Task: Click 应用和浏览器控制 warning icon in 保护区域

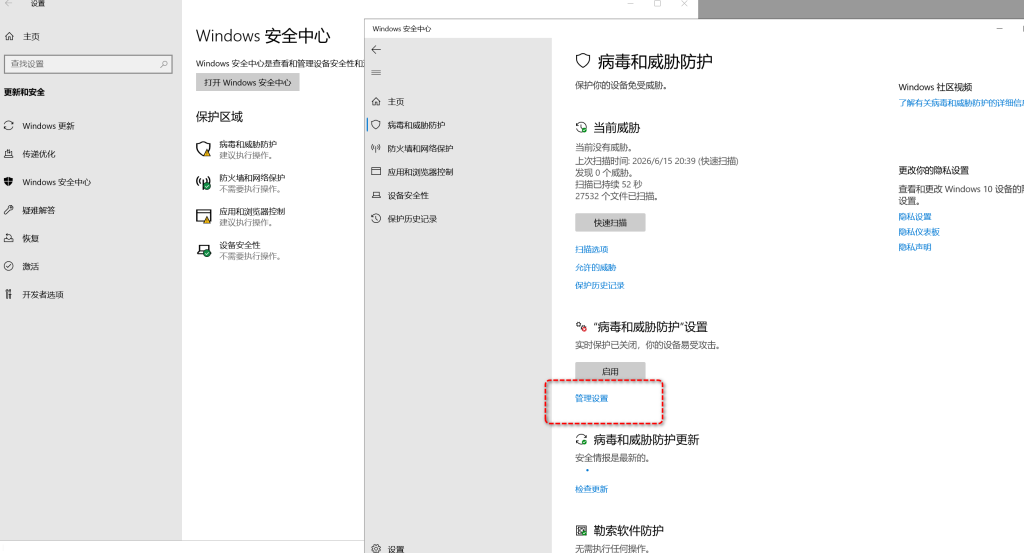Action: 204,216
